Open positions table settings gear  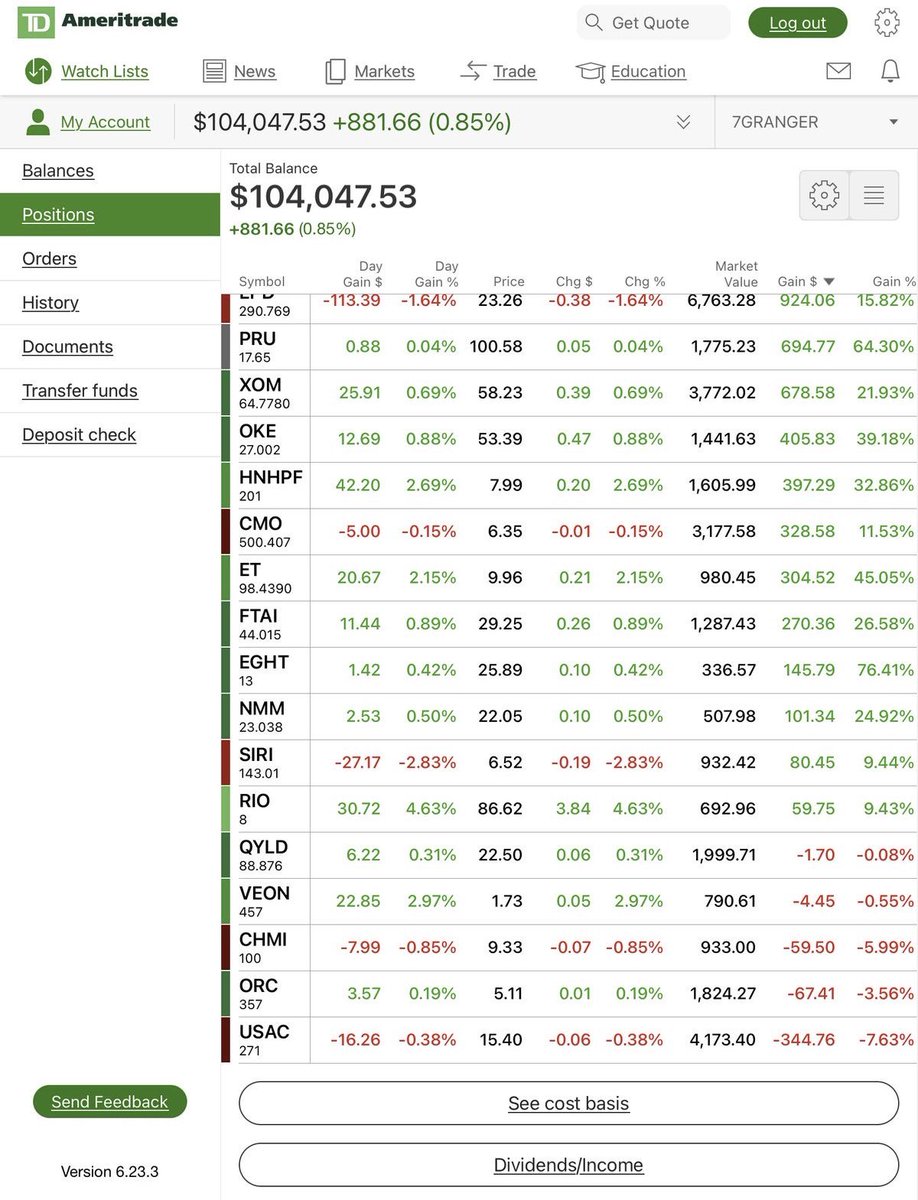click(824, 195)
